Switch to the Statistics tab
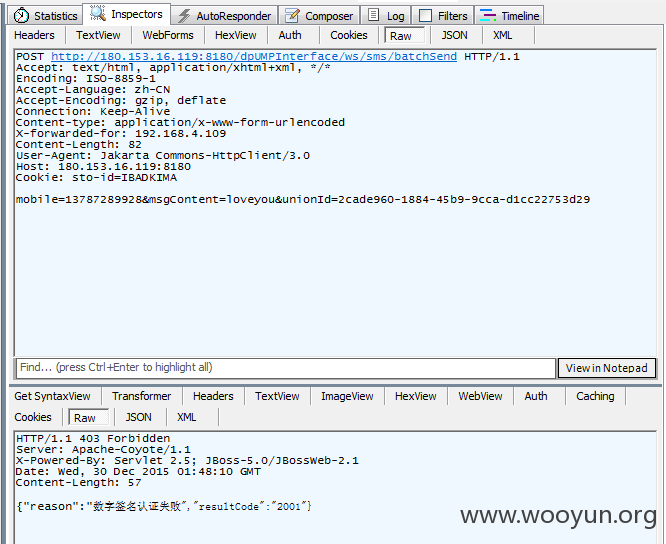Screen dimensions: 666x544 point(45,16)
